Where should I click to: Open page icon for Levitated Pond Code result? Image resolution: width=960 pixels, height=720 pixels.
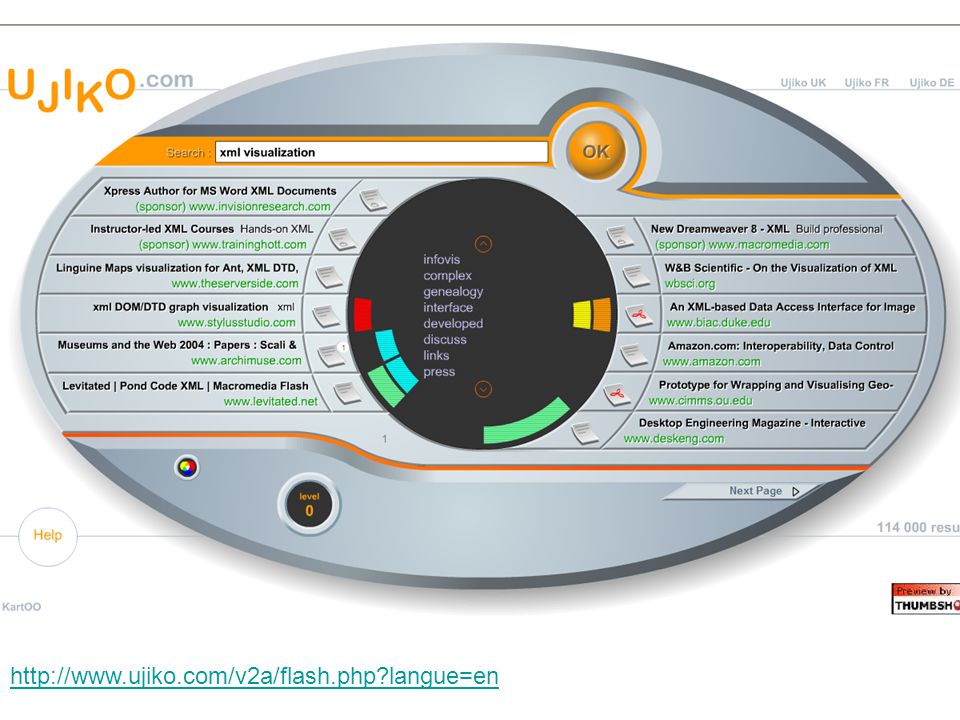pyautogui.click(x=347, y=392)
